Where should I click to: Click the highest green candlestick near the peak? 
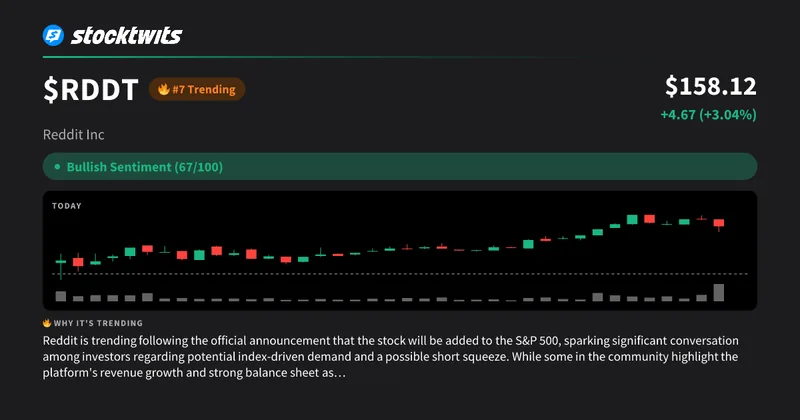pyautogui.click(x=632, y=219)
